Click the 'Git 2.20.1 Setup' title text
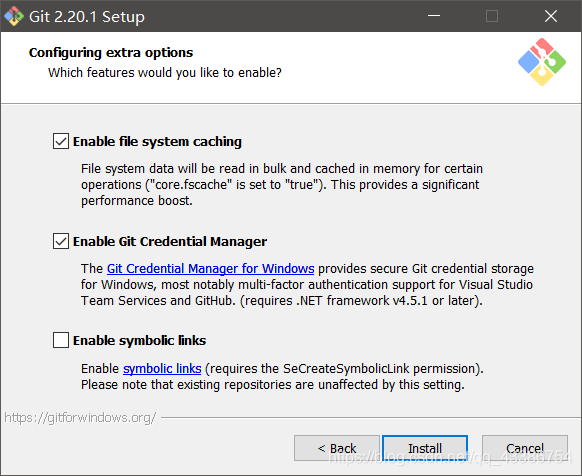Image resolution: width=582 pixels, height=476 pixels. (x=87, y=17)
